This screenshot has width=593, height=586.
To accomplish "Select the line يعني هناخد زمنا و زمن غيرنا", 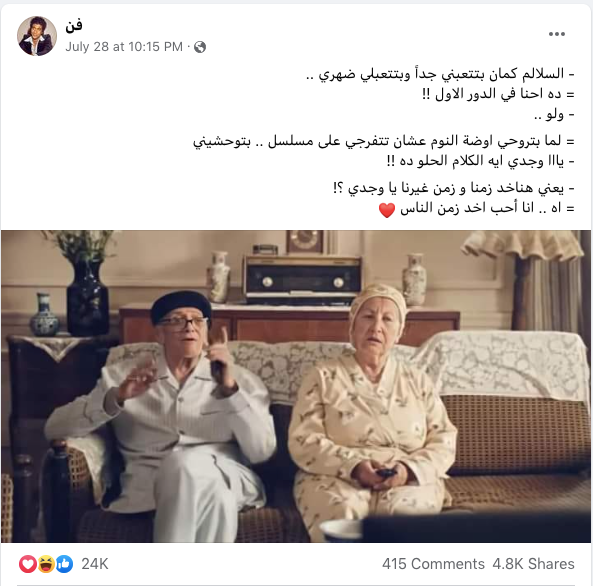I will point(454,188).
